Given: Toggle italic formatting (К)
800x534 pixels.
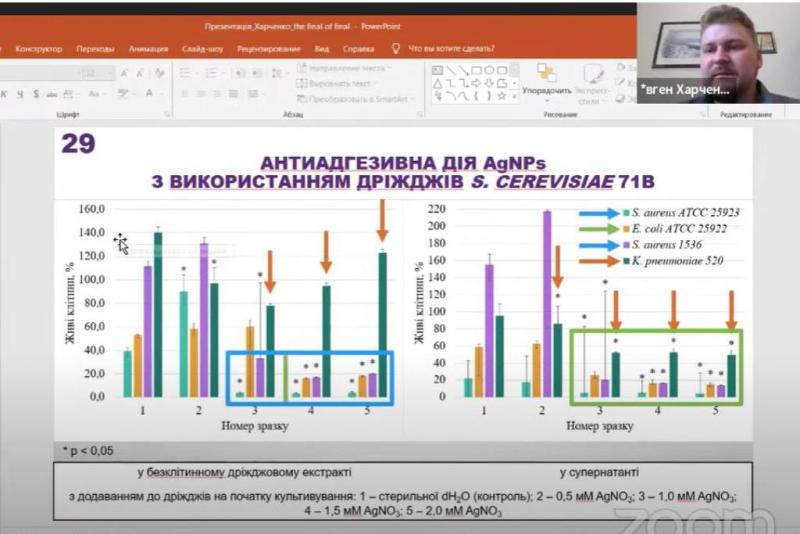Looking at the screenshot, I should tap(4, 94).
